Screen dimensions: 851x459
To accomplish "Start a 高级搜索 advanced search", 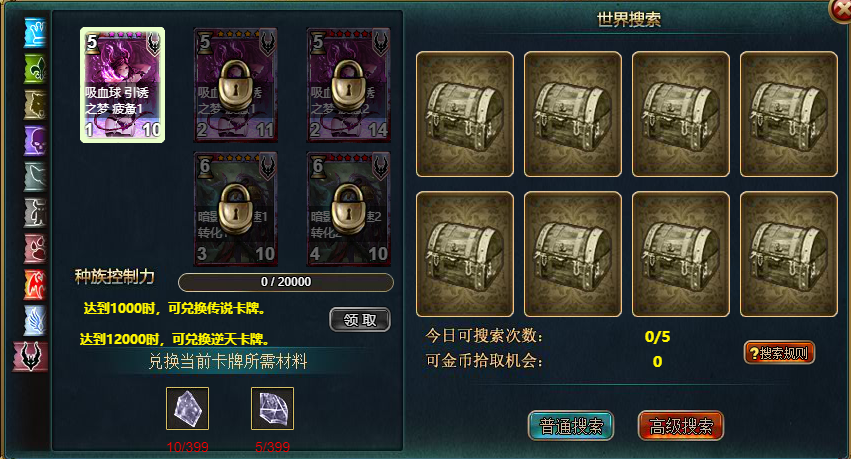I will click(681, 426).
